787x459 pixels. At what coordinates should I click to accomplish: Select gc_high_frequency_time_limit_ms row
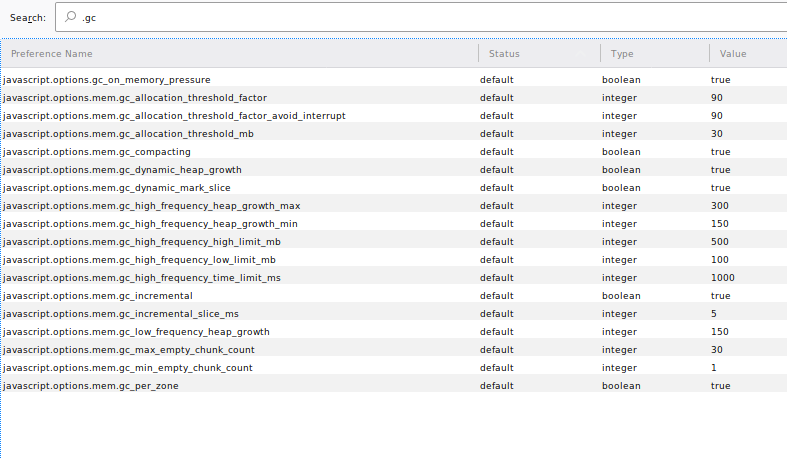[x=141, y=277]
